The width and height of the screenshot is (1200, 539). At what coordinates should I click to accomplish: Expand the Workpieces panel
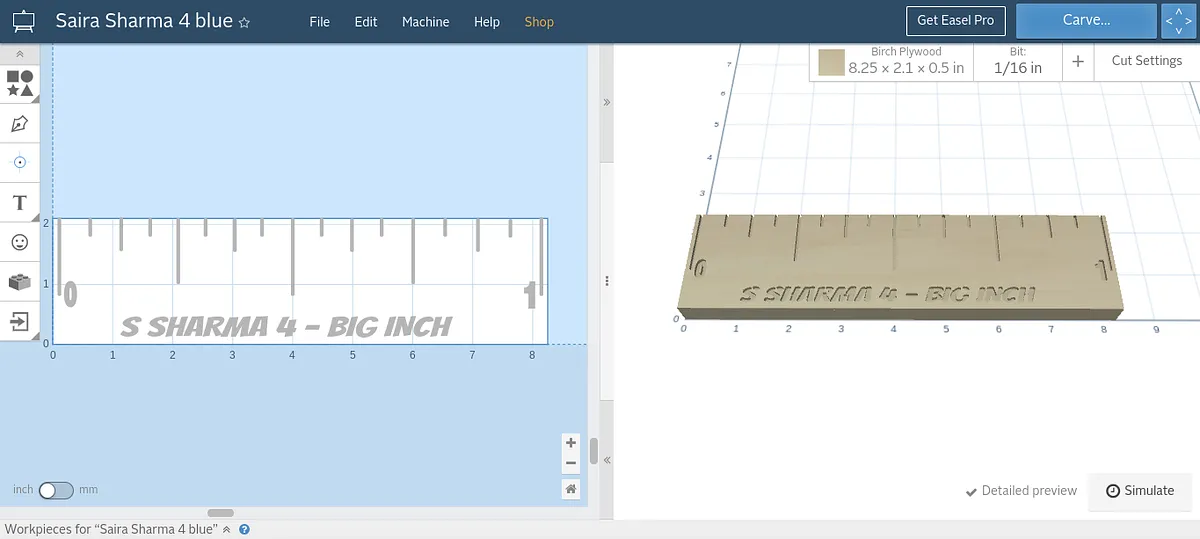[226, 529]
